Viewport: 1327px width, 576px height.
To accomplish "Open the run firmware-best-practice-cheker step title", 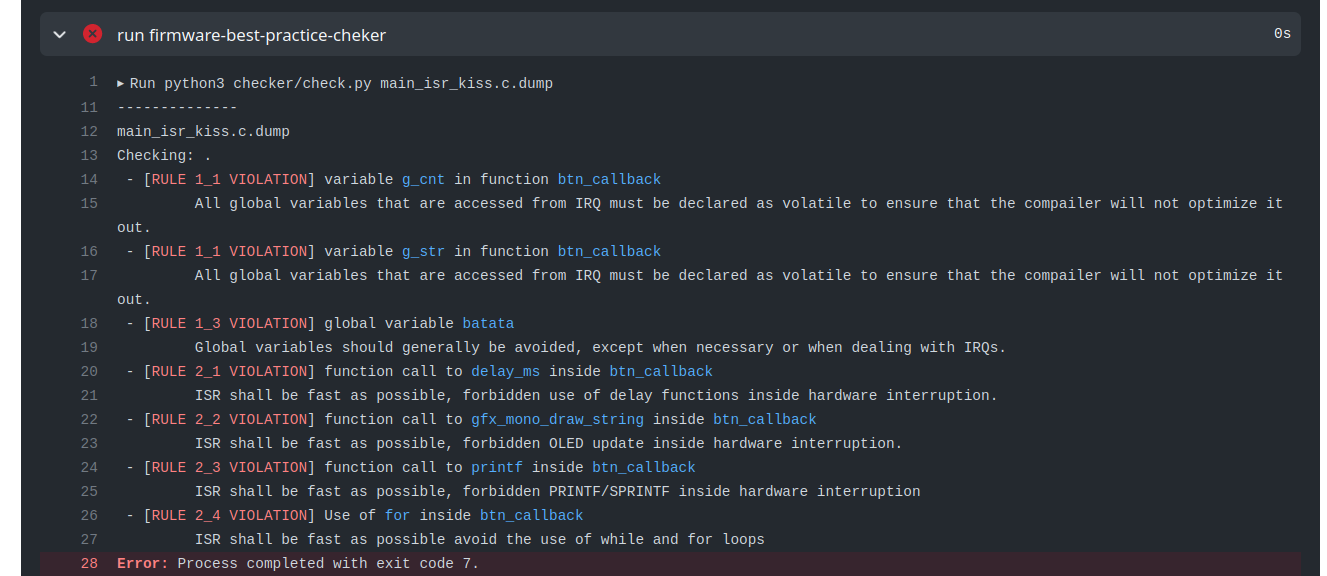I will [251, 35].
